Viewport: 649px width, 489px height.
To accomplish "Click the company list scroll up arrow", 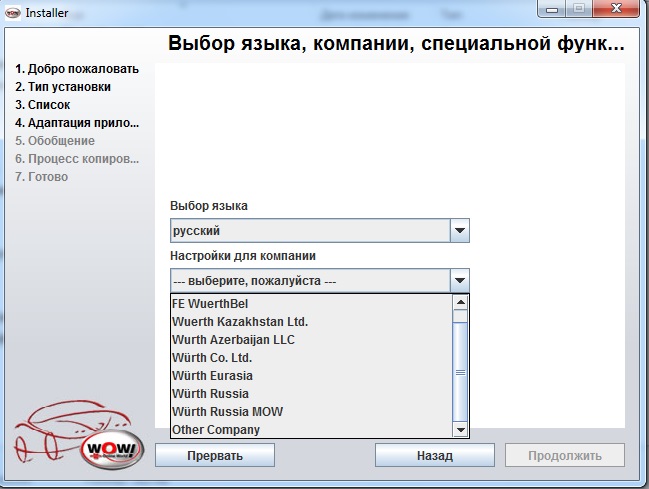I will 460,302.
